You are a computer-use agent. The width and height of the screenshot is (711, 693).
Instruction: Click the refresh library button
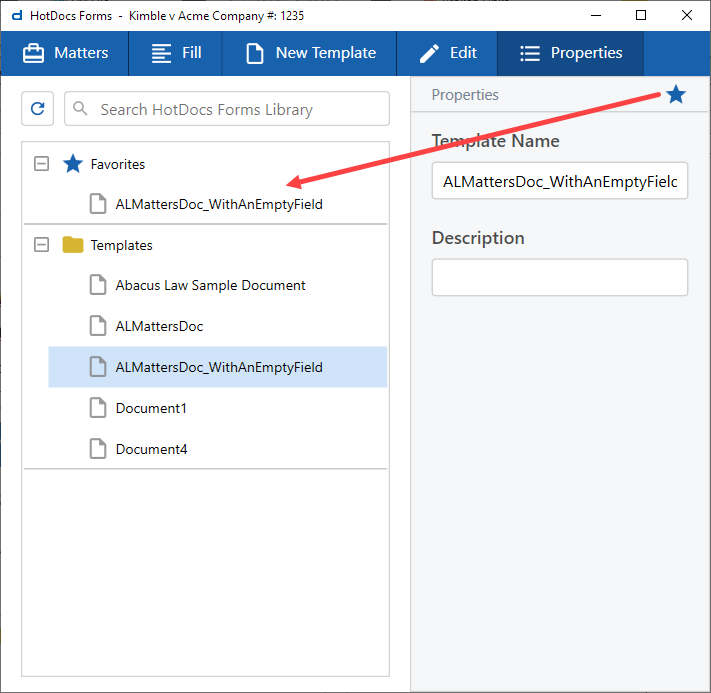pos(38,108)
